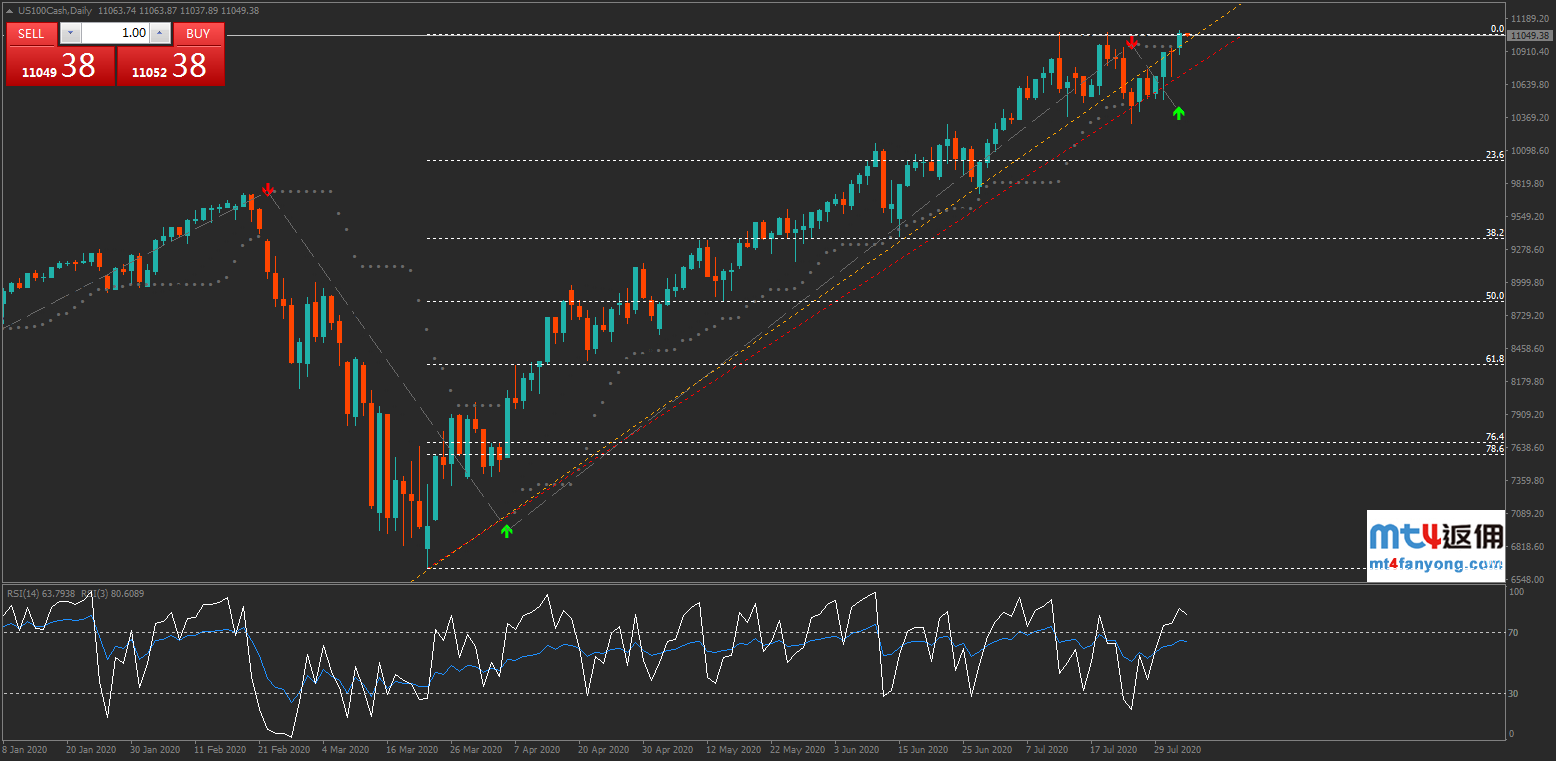Select green buy arrow at late July 2020
The width and height of the screenshot is (1556, 761).
1178,113
